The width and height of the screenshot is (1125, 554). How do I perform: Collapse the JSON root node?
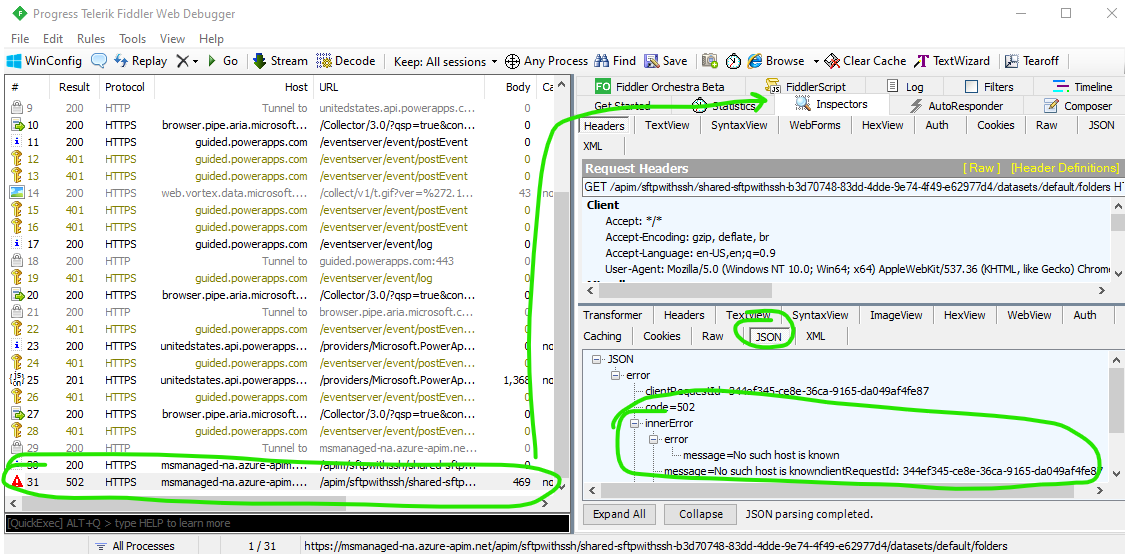click(596, 359)
